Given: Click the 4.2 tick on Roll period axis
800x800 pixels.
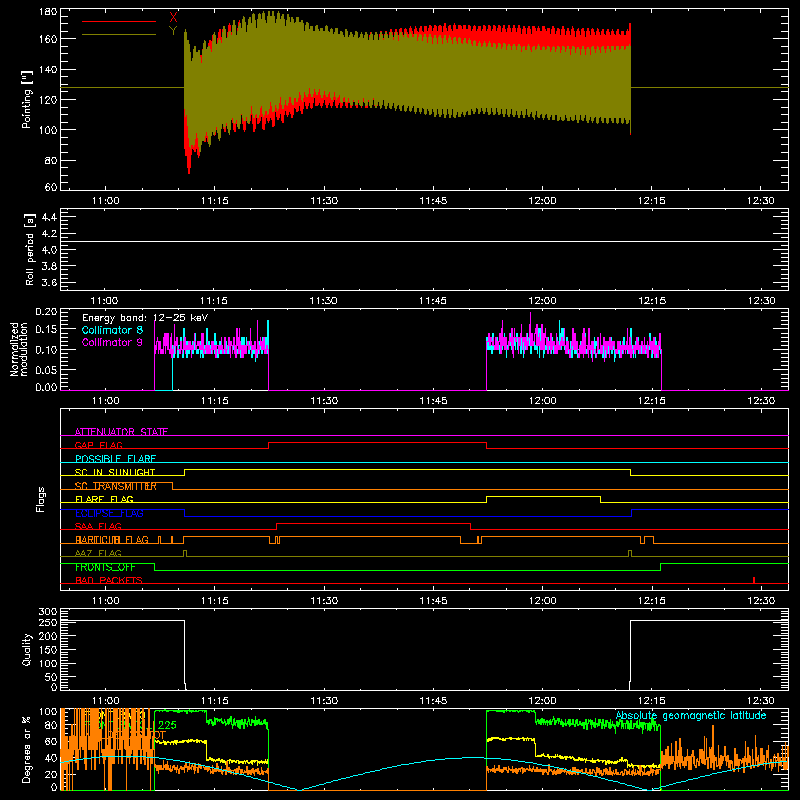Looking at the screenshot, I should point(49,234).
